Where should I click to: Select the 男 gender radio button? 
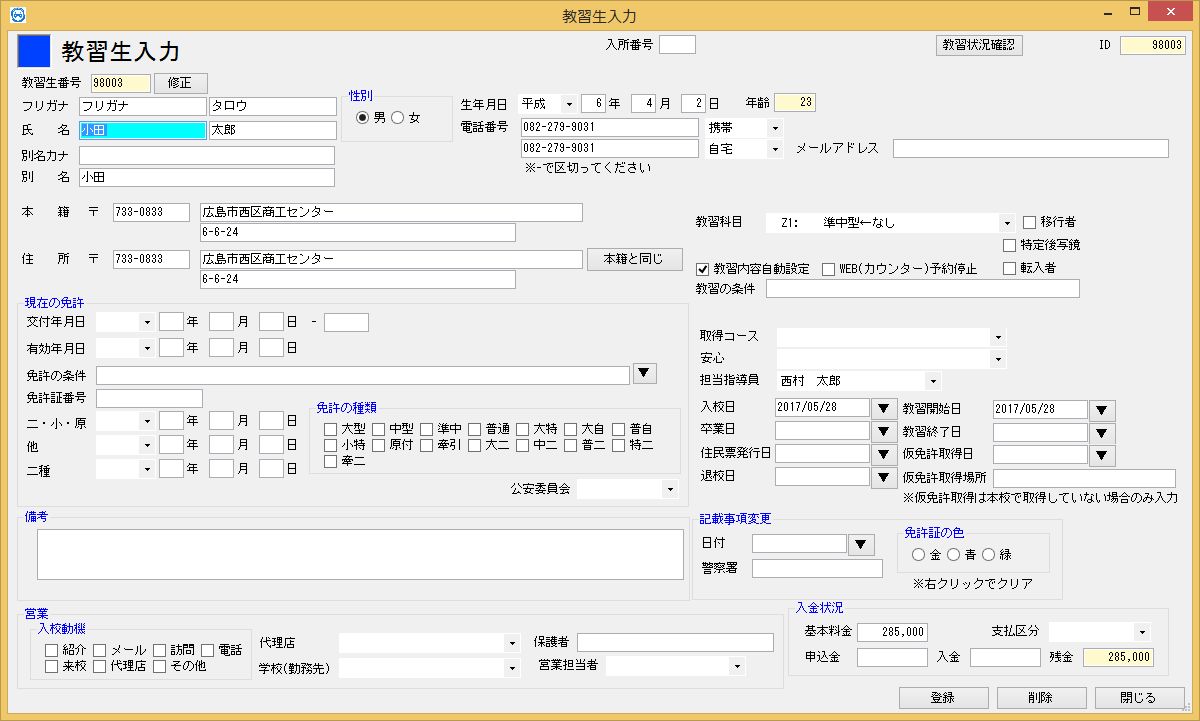pyautogui.click(x=362, y=118)
